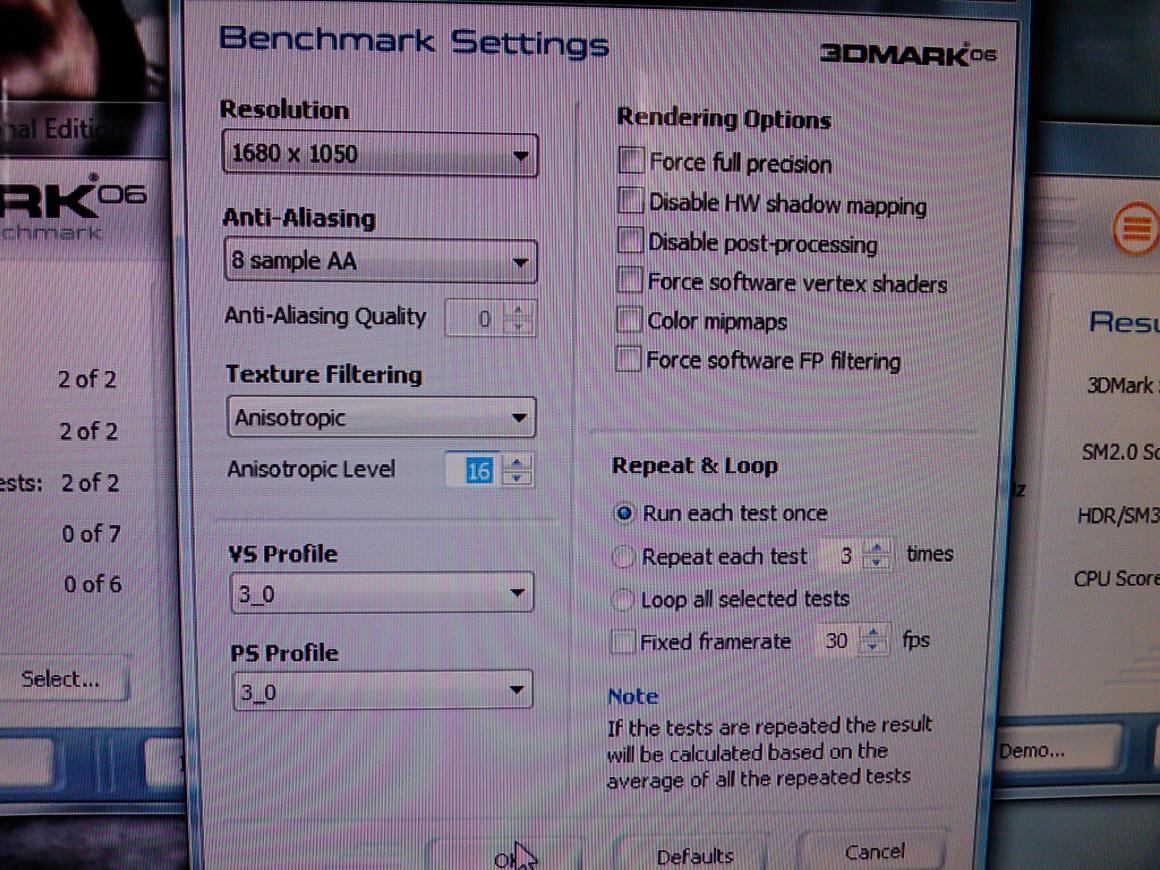The width and height of the screenshot is (1160, 870).
Task: Click the Benchmark Settings title
Action: pyautogui.click(x=414, y=41)
